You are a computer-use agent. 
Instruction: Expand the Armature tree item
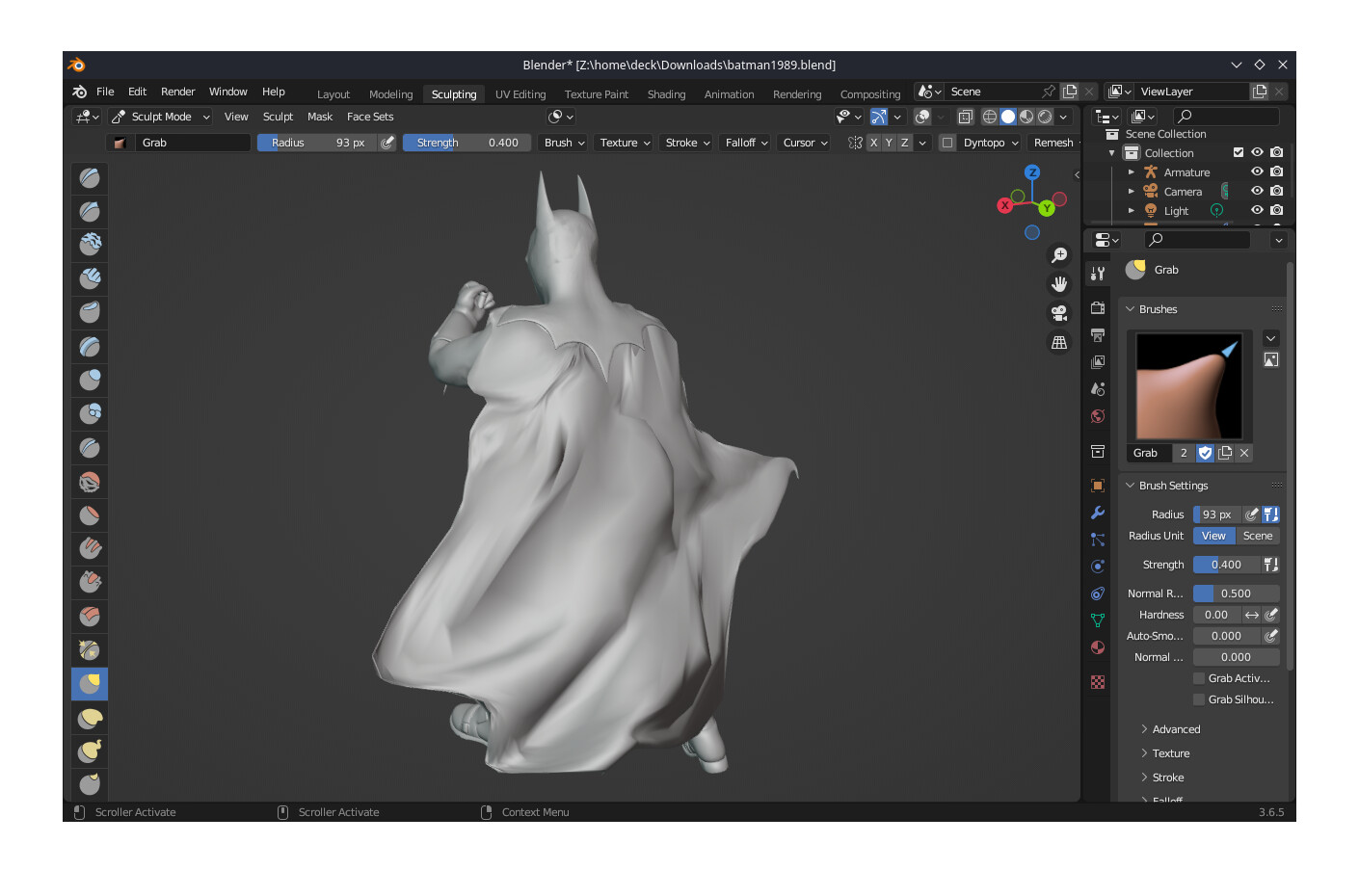(1131, 172)
